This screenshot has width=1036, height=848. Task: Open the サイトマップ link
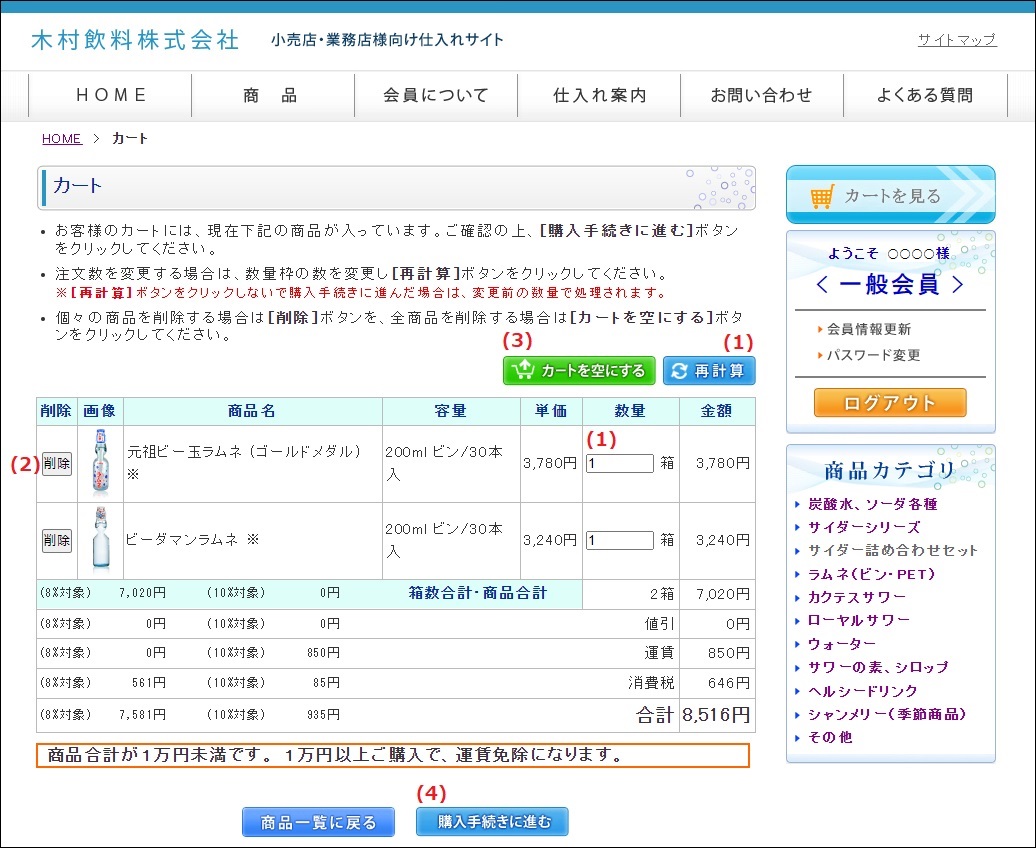[x=956, y=40]
